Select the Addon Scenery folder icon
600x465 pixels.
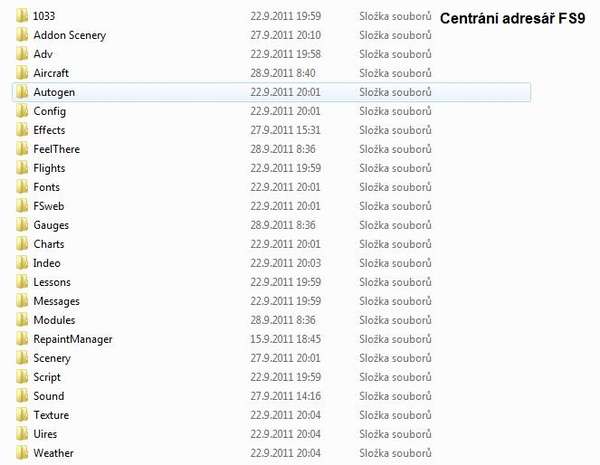click(22, 35)
